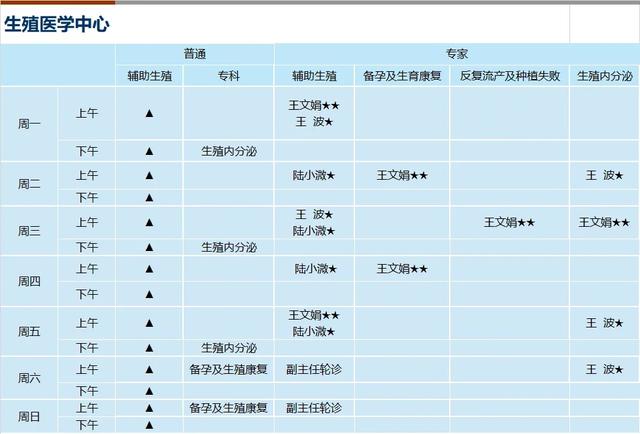
Task: Click 陆小溦★ in the 周五 上午 row
Action: (314, 332)
